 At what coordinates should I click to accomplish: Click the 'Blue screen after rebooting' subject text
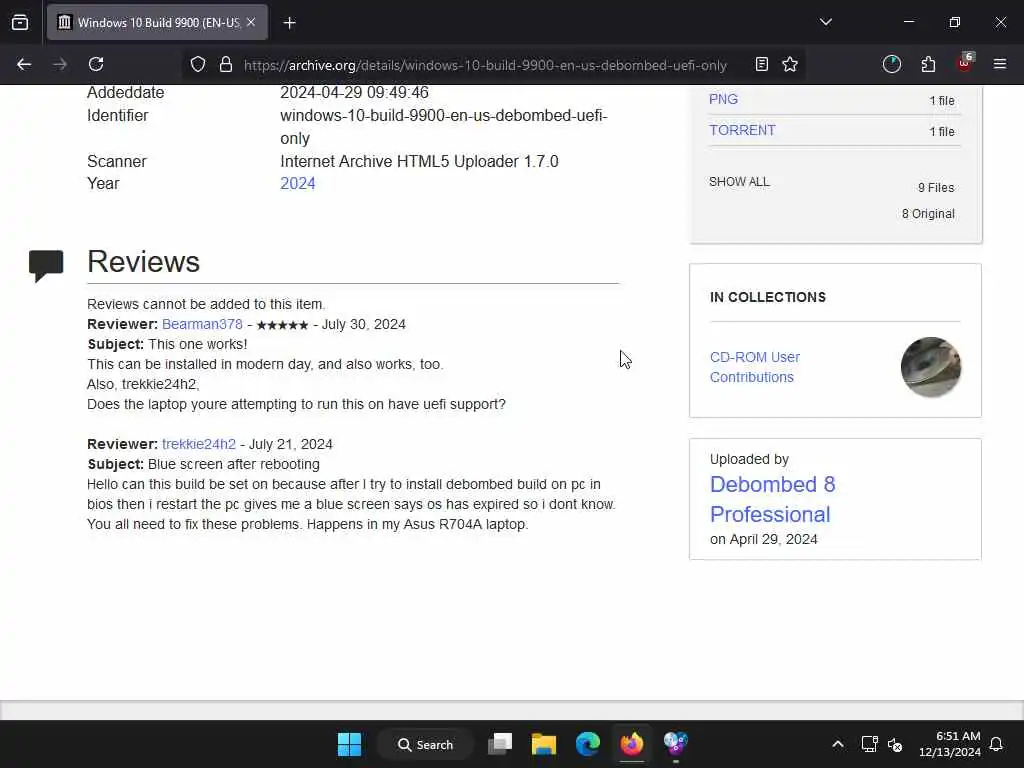[234, 464]
